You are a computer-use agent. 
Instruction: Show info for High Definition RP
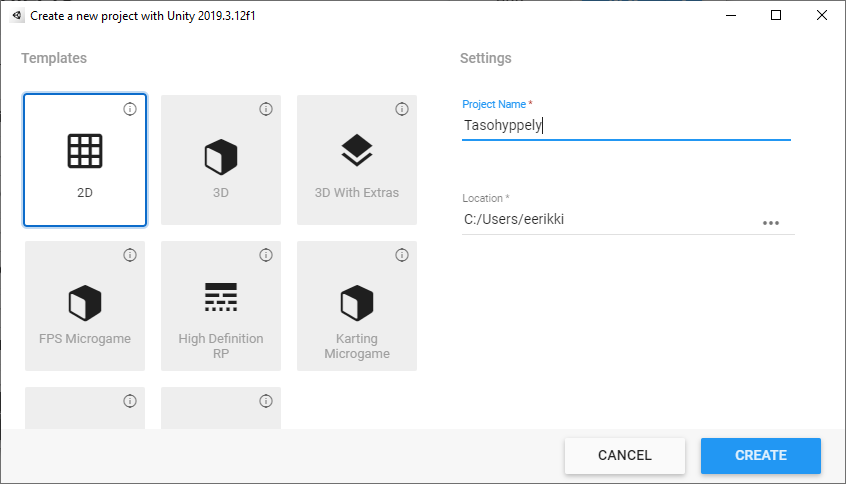(x=266, y=255)
